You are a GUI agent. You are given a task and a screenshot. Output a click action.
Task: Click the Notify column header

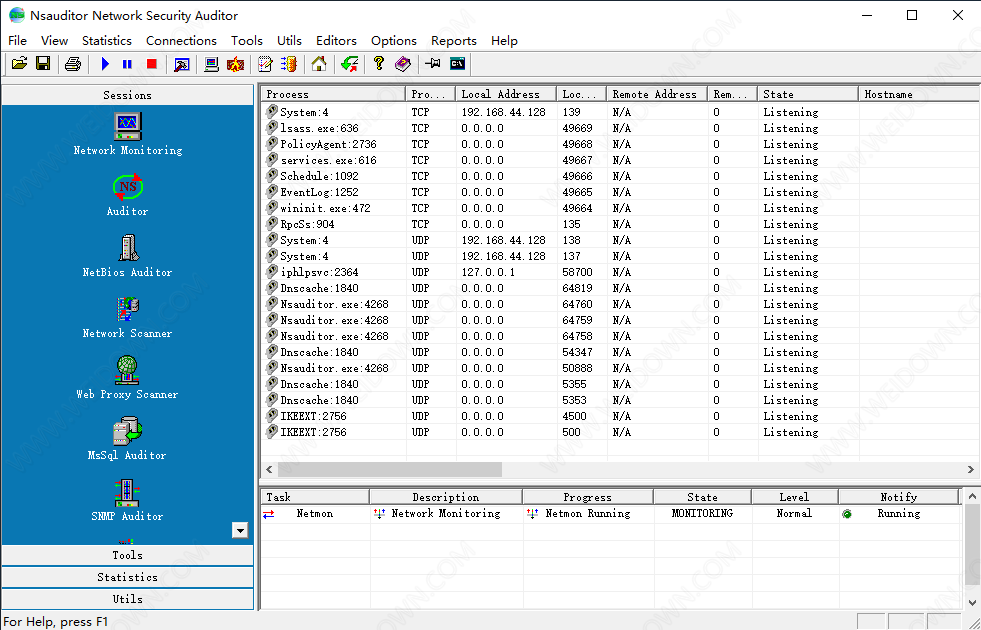pyautogui.click(x=898, y=497)
